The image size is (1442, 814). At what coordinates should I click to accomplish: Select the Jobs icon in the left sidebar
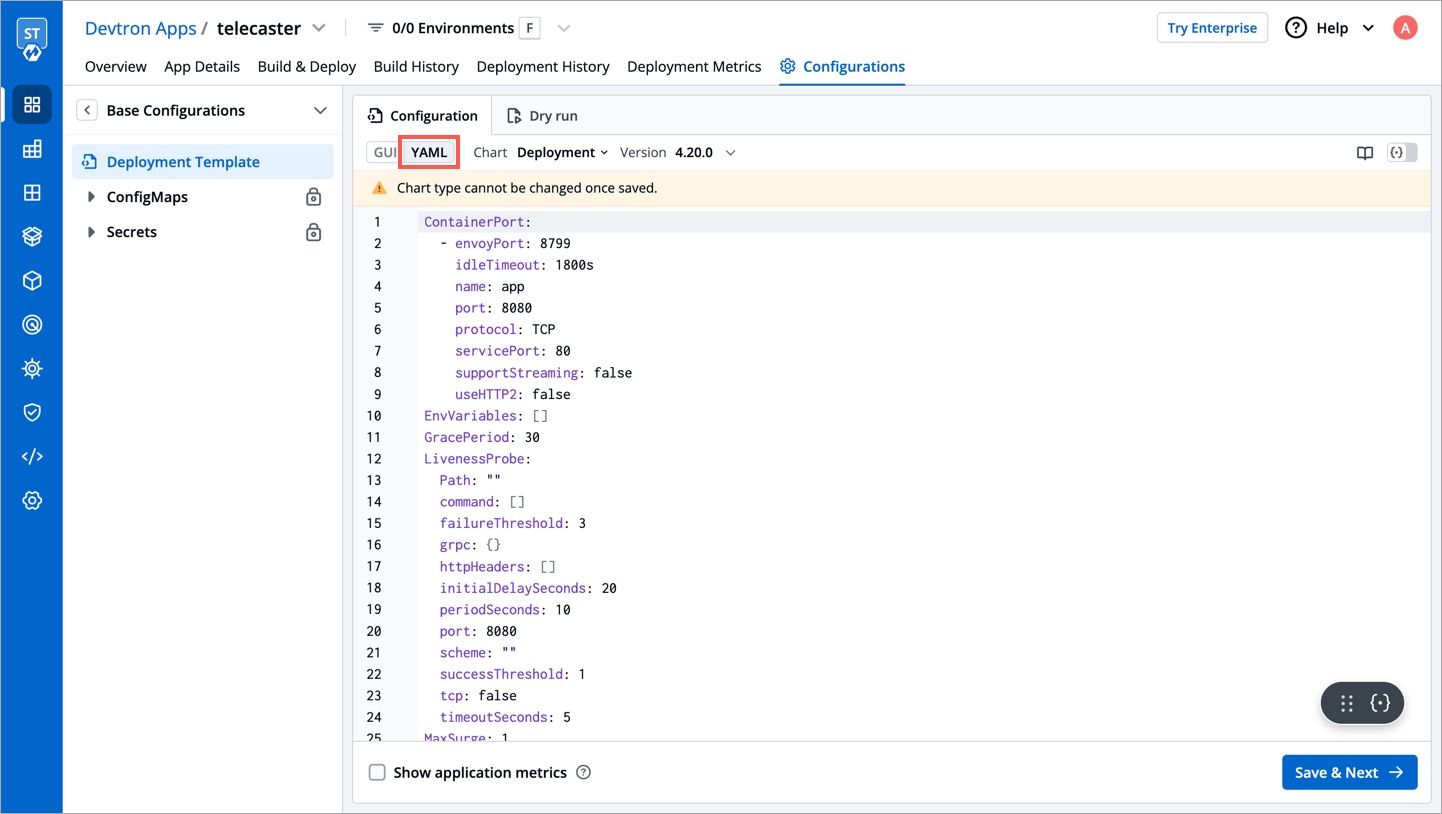(x=32, y=148)
